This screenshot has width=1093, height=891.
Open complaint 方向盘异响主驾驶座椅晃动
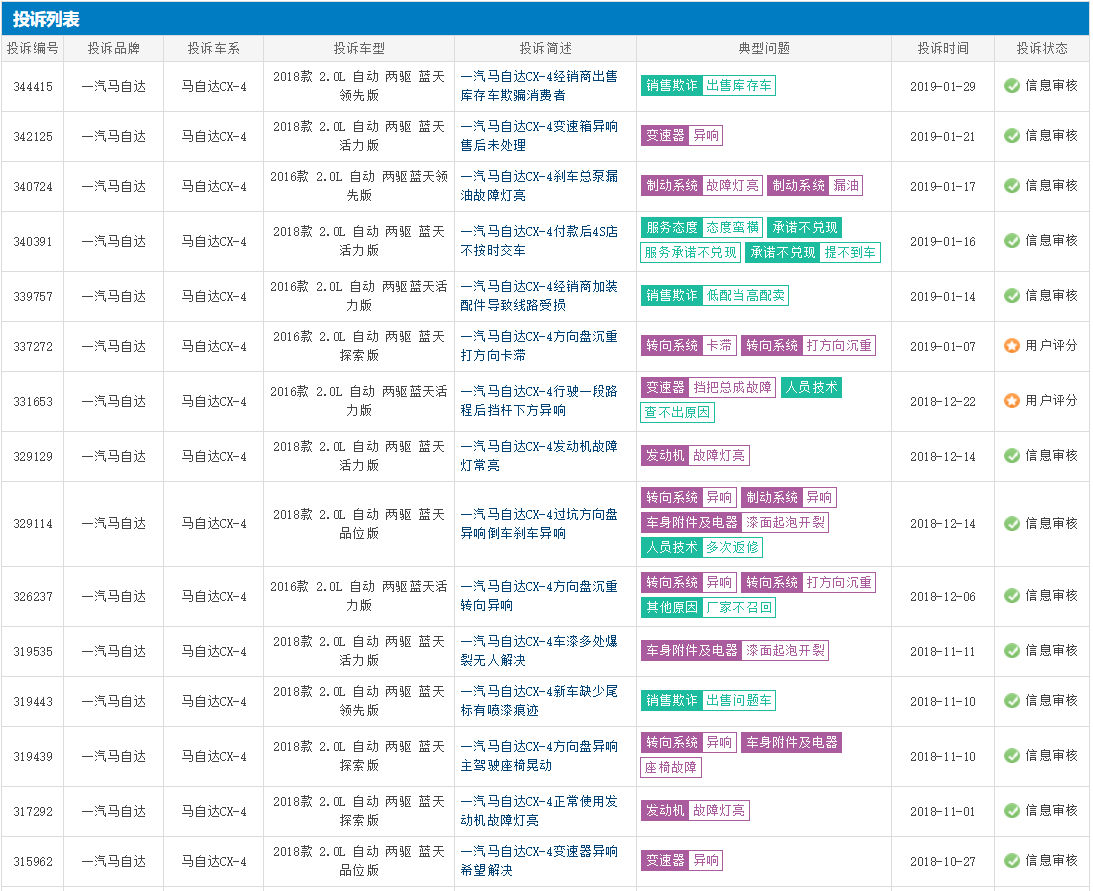tap(539, 756)
